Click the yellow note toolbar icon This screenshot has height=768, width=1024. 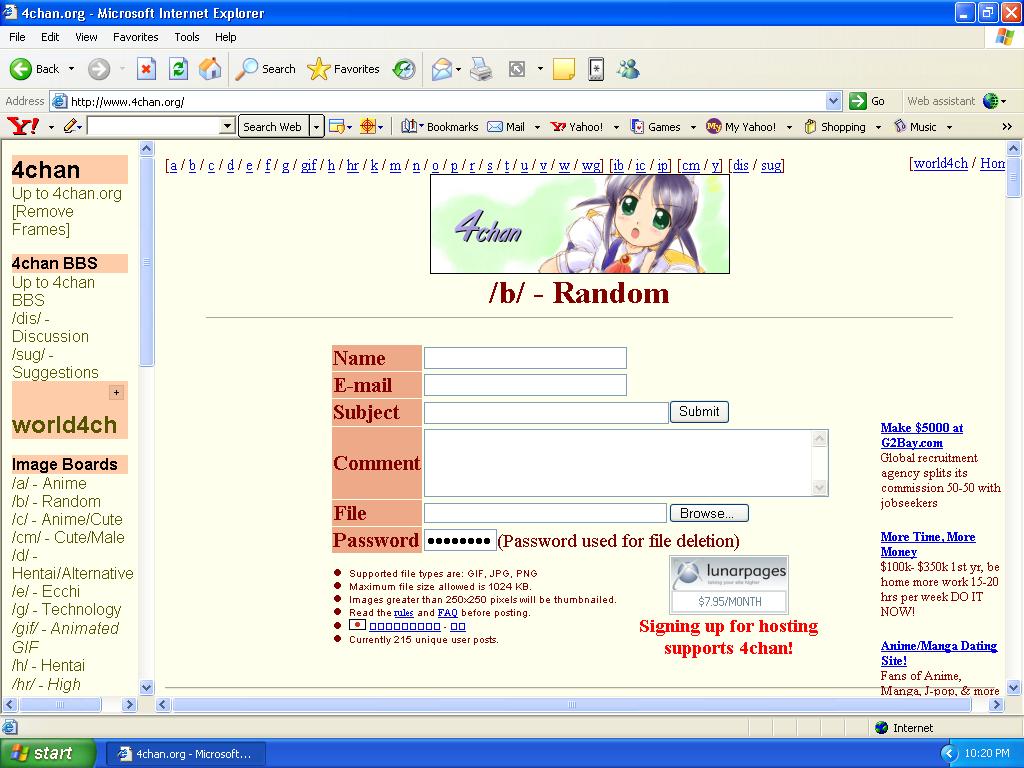(x=564, y=69)
